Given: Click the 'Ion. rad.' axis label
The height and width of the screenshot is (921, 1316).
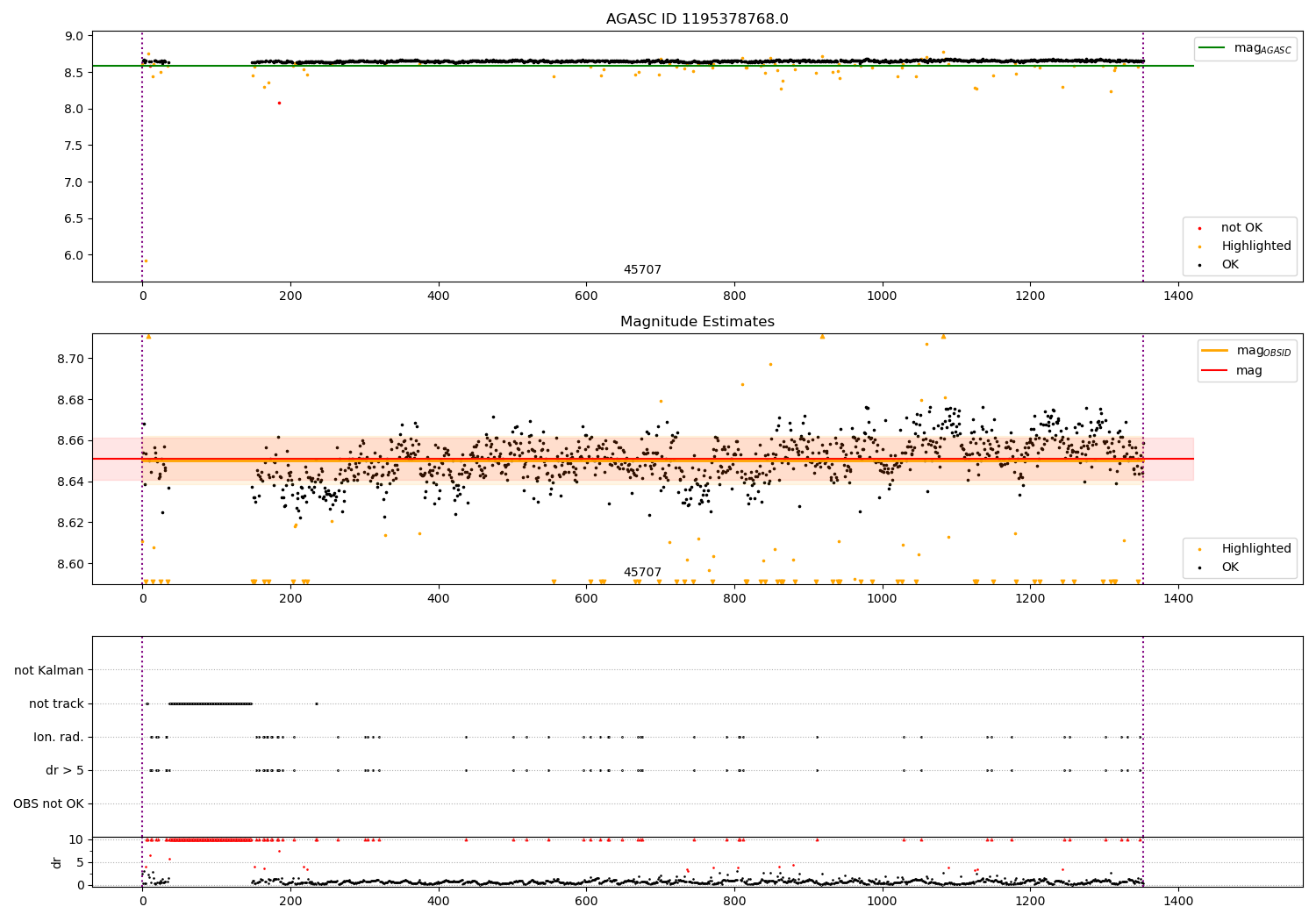Looking at the screenshot, I should tap(59, 738).
